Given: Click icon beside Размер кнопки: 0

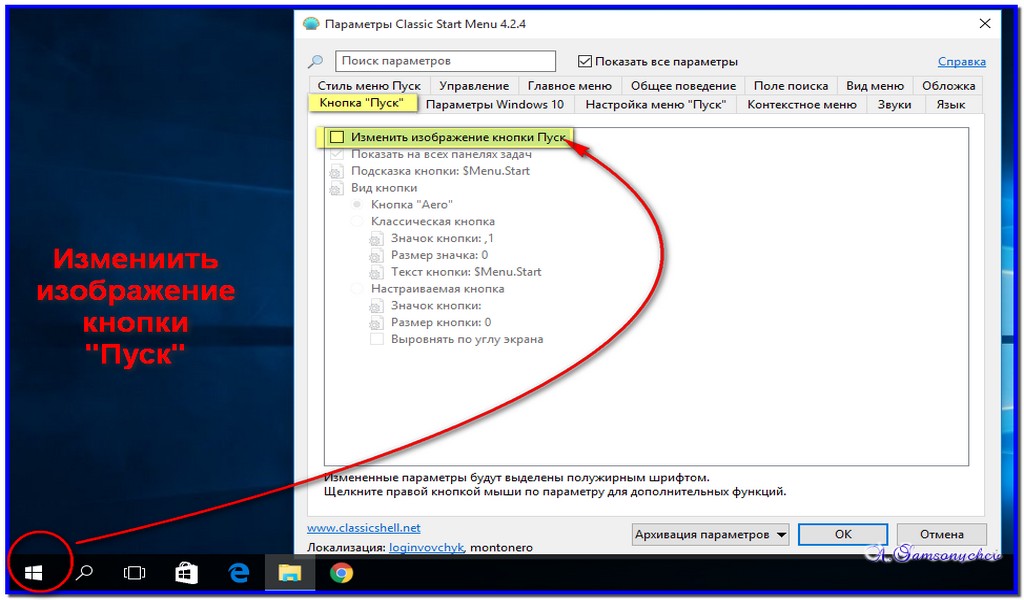Looking at the screenshot, I should [x=376, y=323].
